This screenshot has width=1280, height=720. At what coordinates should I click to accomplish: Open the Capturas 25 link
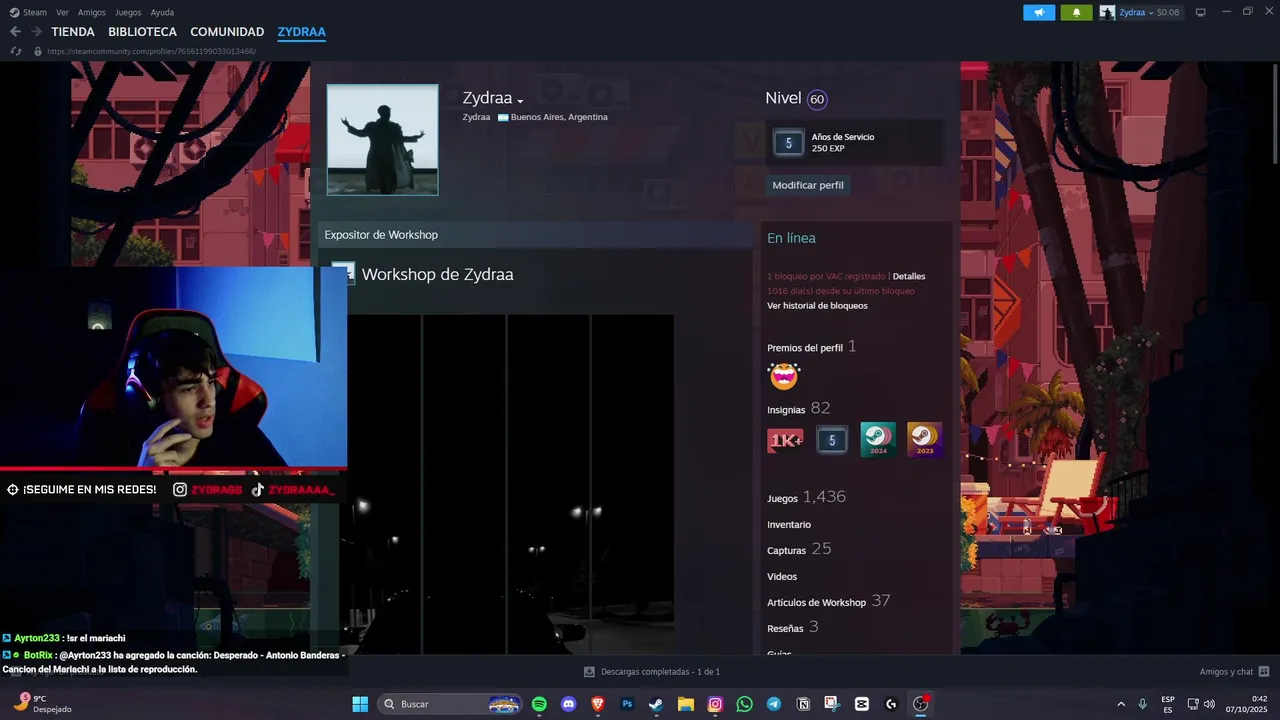point(799,549)
